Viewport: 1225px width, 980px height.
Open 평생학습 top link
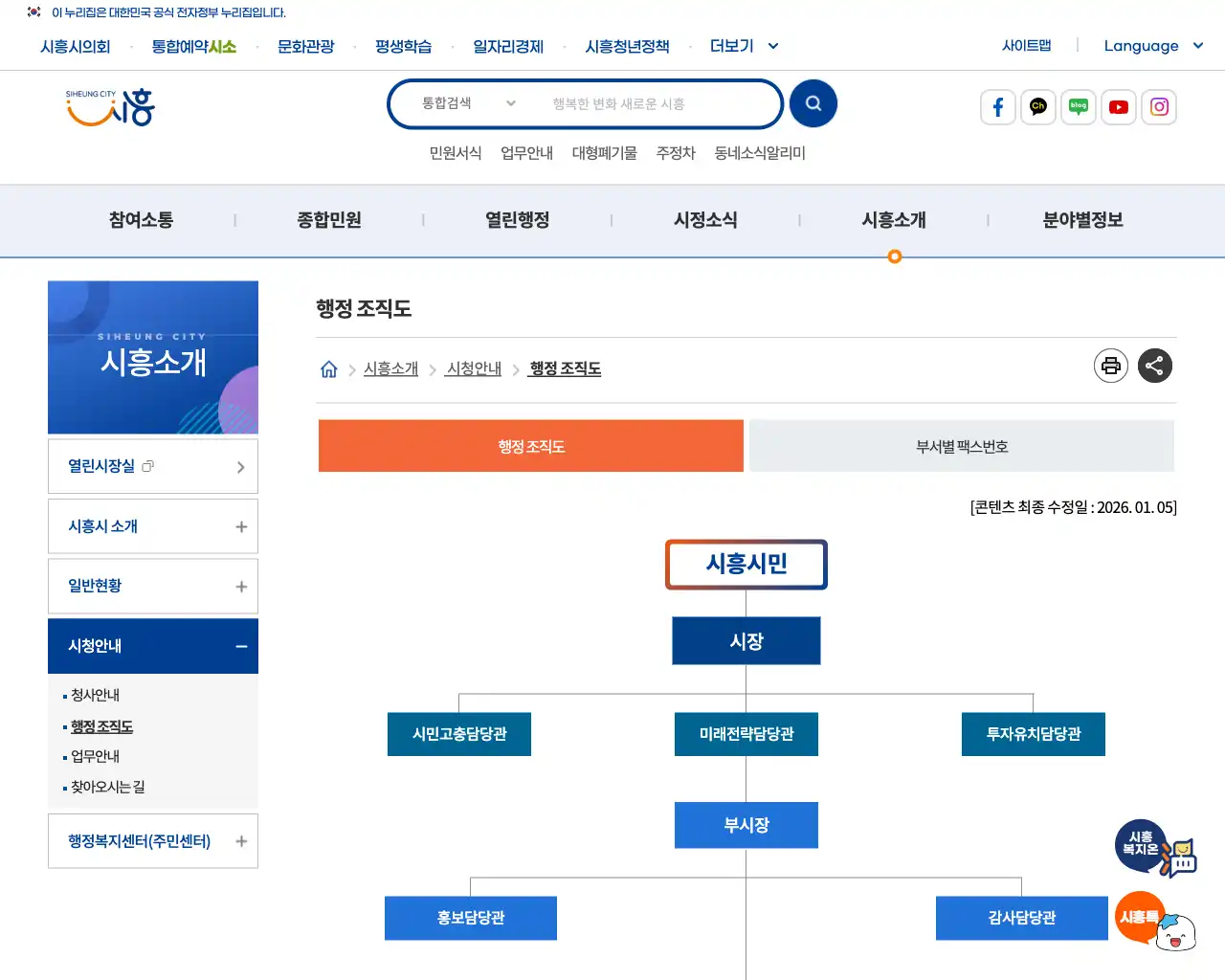point(404,46)
